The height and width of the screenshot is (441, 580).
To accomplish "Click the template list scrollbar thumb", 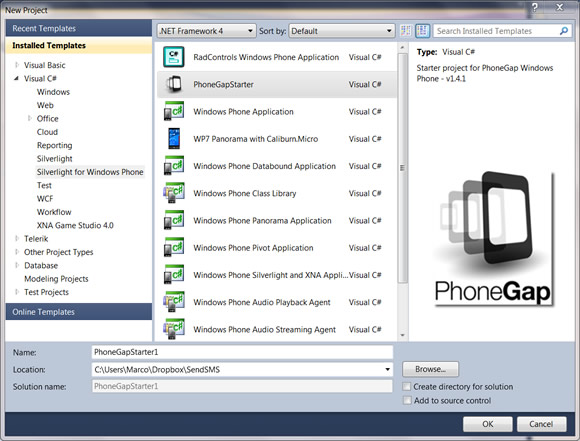I will tap(402, 168).
